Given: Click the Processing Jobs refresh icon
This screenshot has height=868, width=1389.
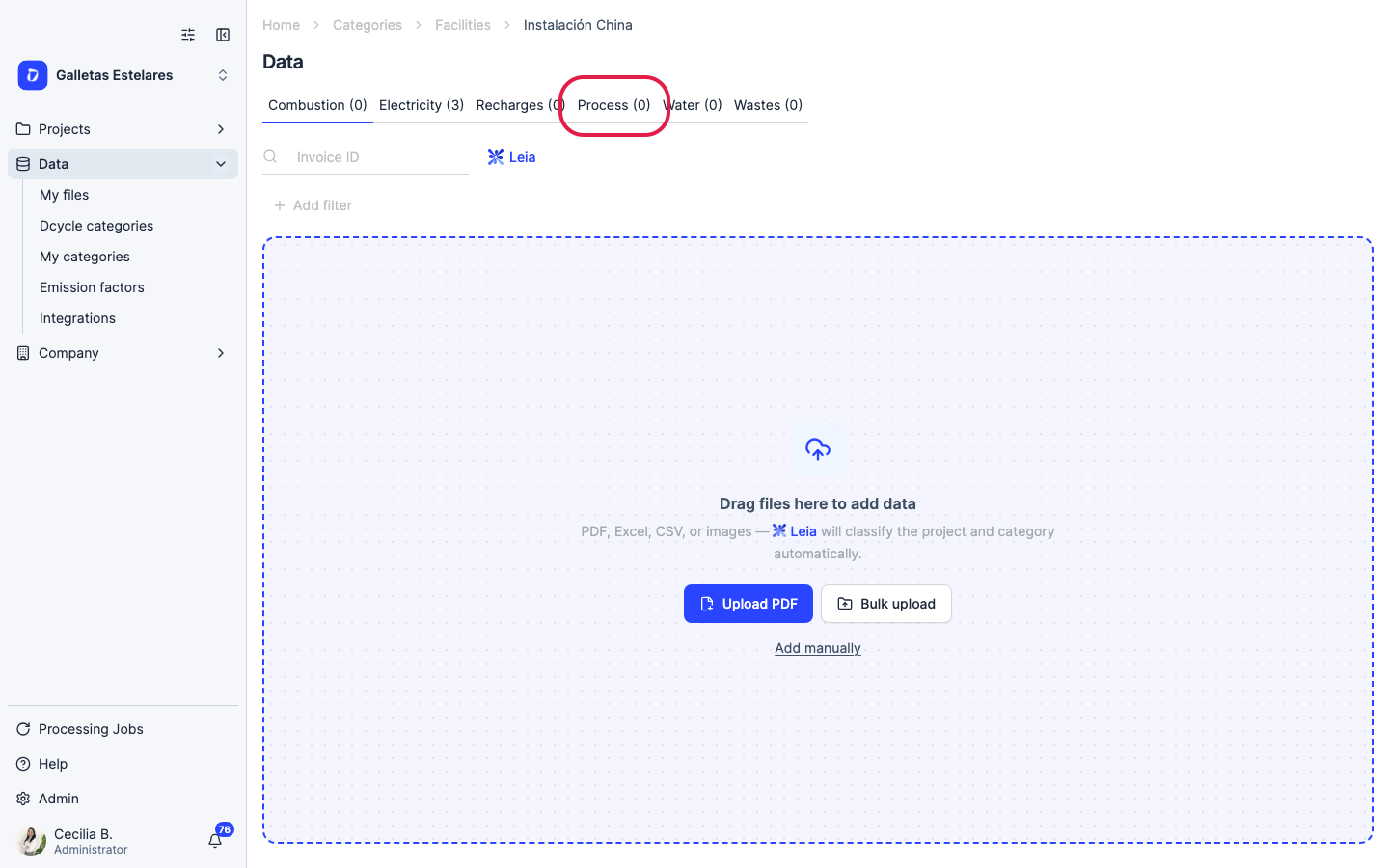Looking at the screenshot, I should tap(23, 729).
